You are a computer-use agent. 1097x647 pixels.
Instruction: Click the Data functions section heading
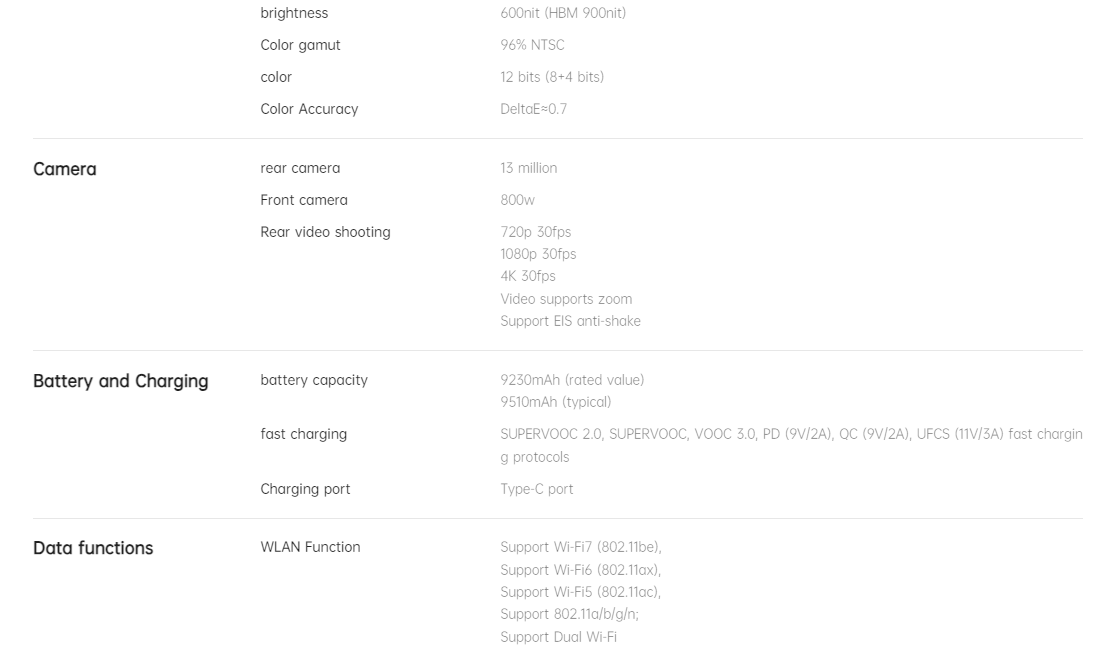coord(93,548)
